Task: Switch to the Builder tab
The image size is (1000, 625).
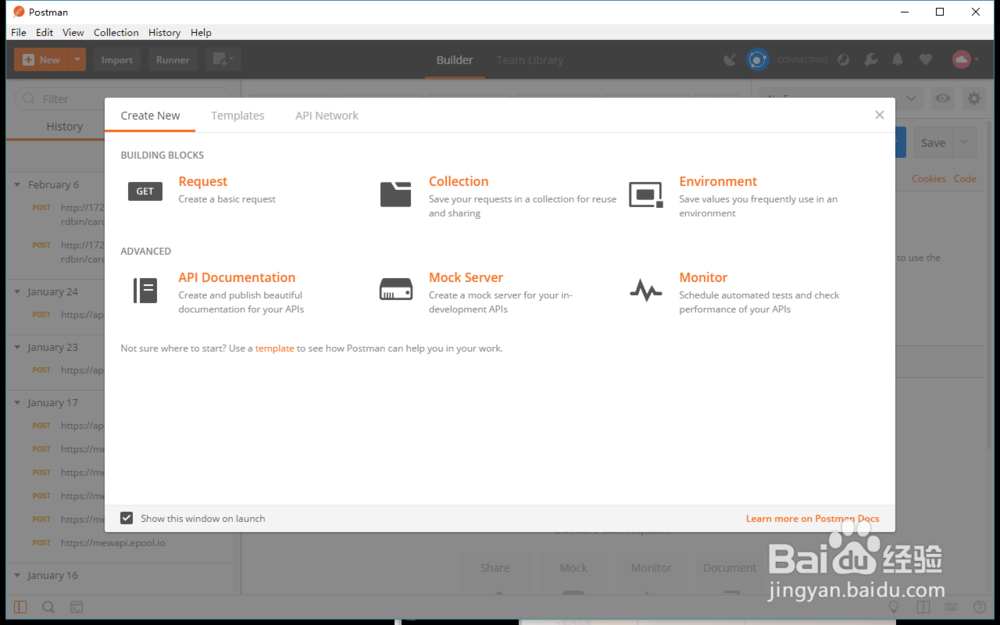Action: tap(455, 60)
